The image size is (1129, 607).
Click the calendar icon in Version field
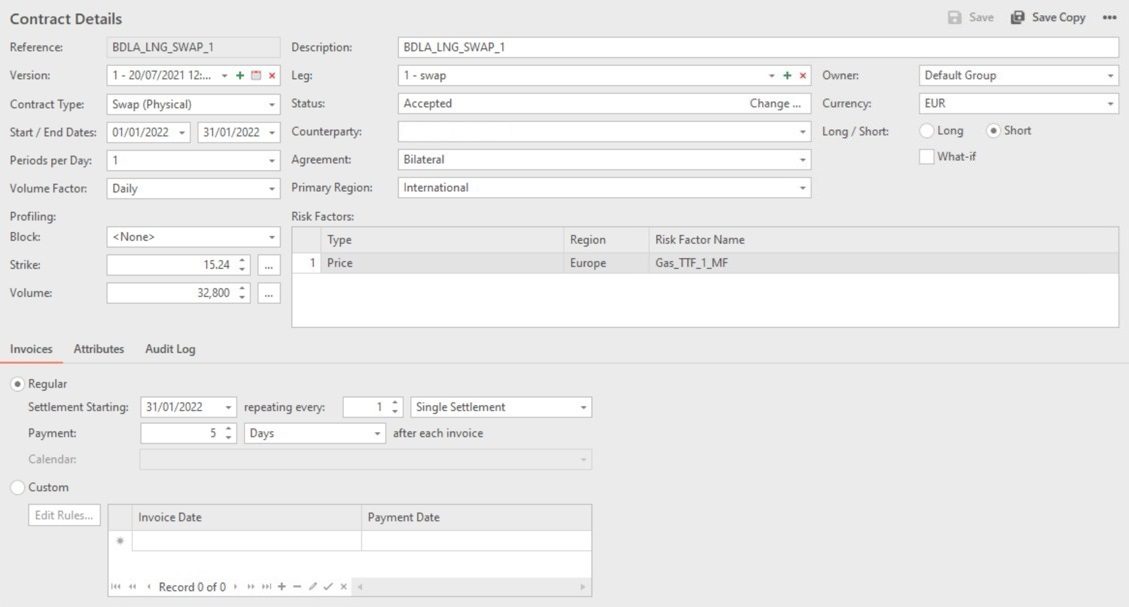(256, 76)
